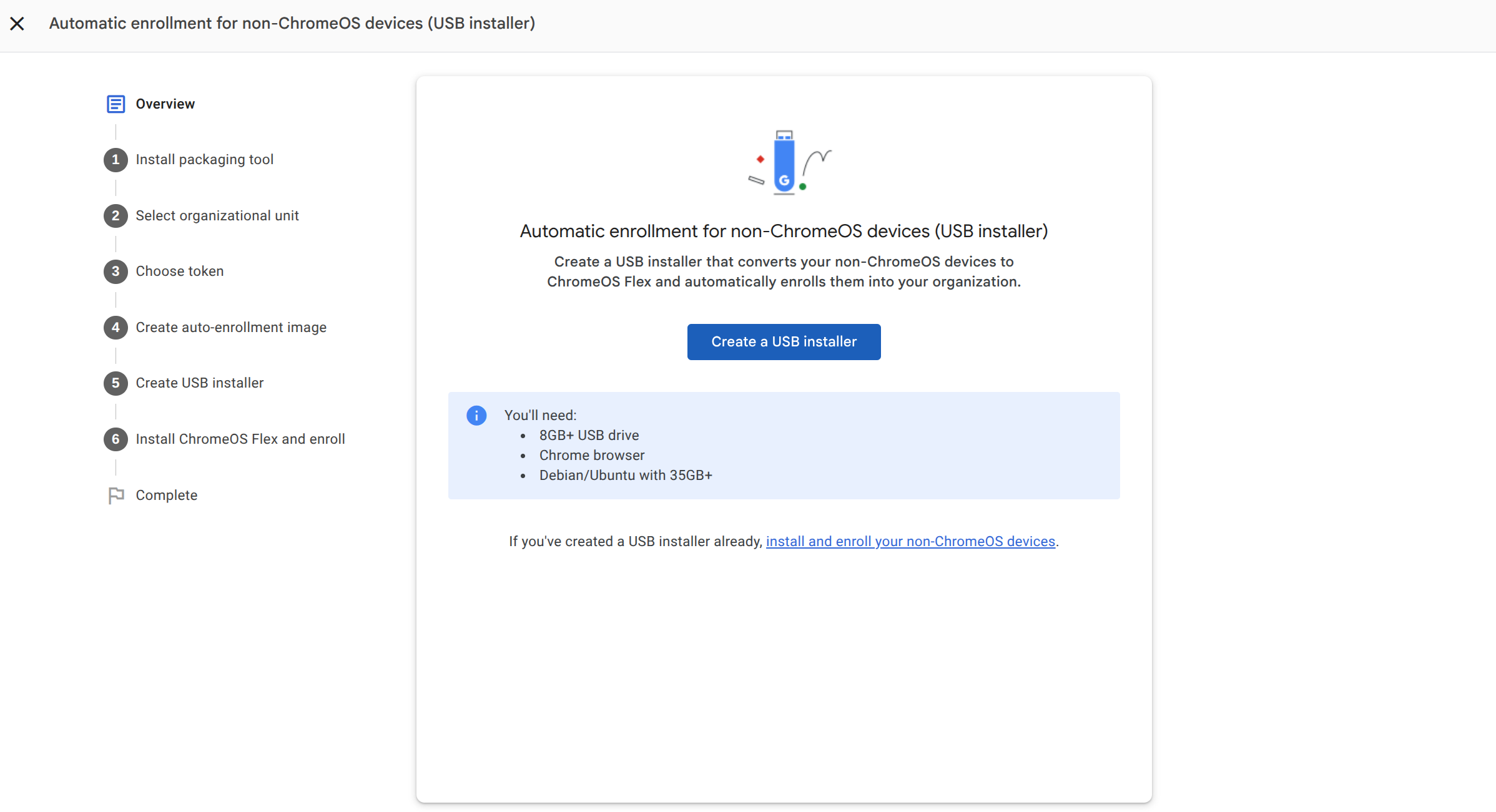Image resolution: width=1496 pixels, height=812 pixels.
Task: Click the page title in the top bar
Action: coord(292,24)
